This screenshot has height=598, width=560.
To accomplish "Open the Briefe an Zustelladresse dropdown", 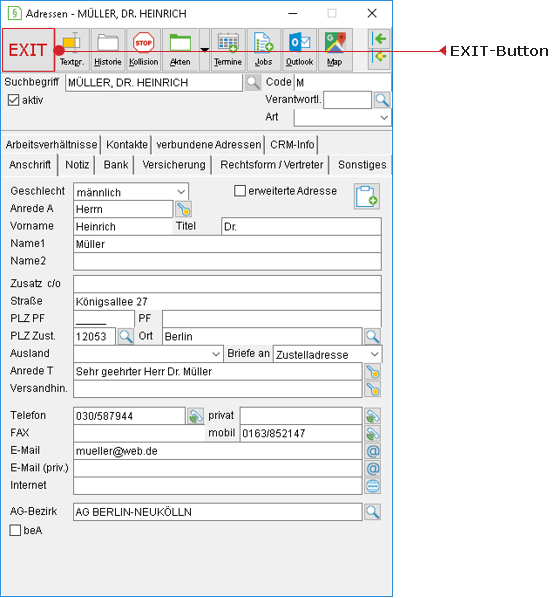I will 328,354.
